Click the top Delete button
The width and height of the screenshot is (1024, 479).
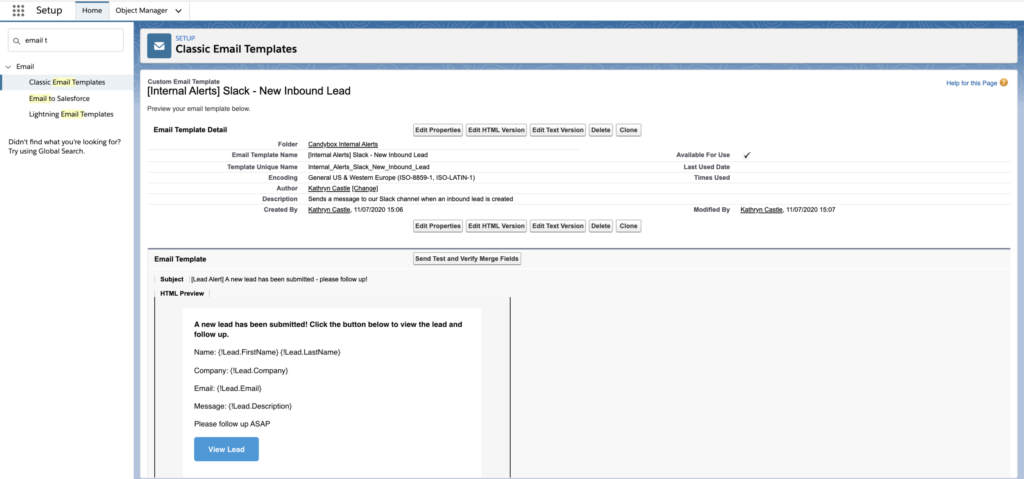pos(601,130)
